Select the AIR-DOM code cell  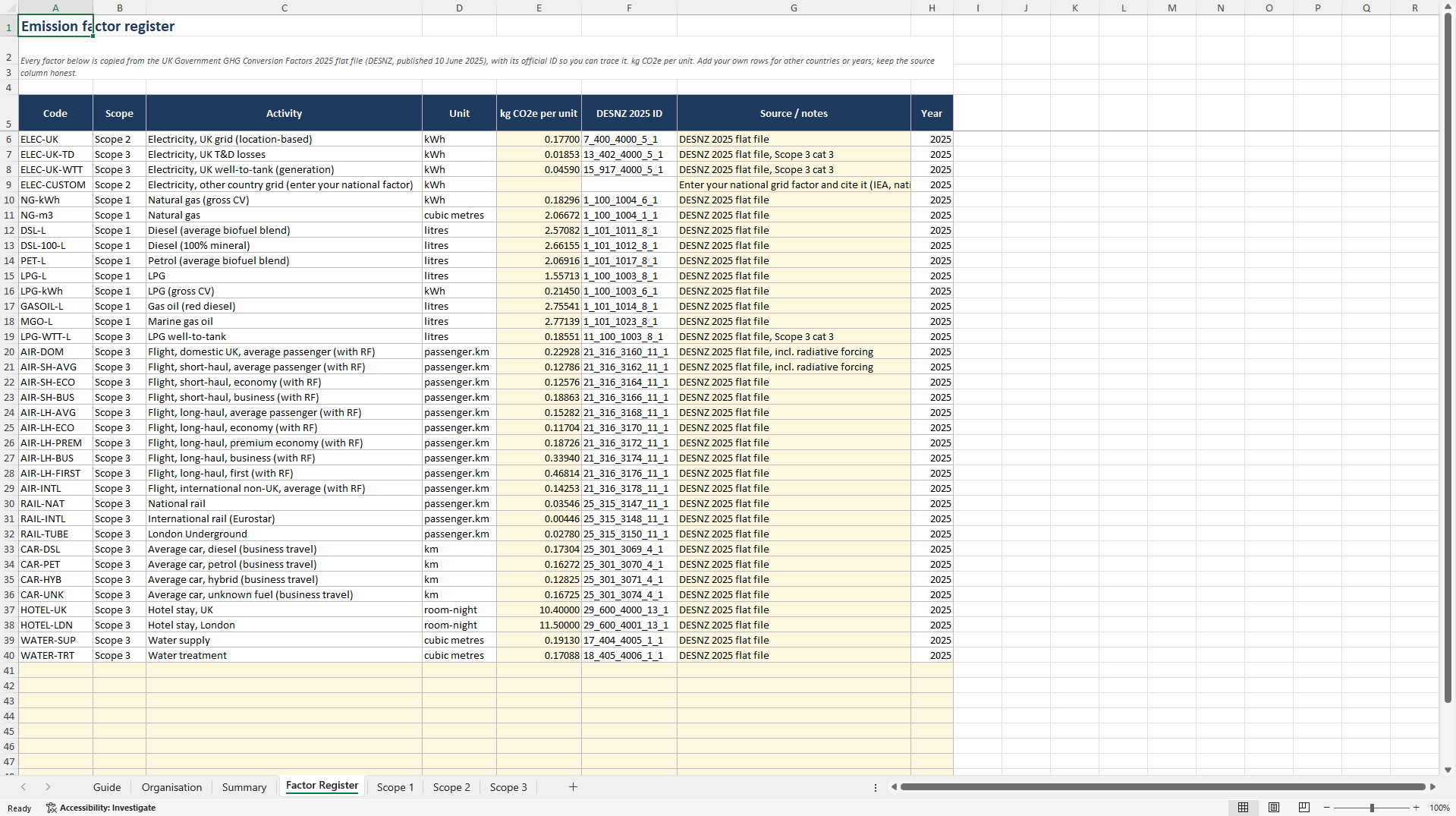coord(55,351)
